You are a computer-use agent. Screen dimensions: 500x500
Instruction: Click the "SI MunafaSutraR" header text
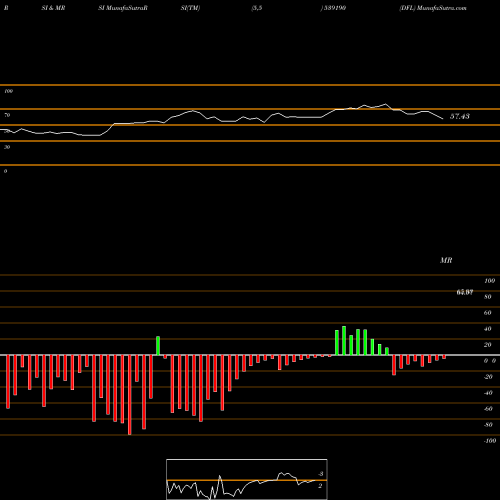click(x=123, y=8)
